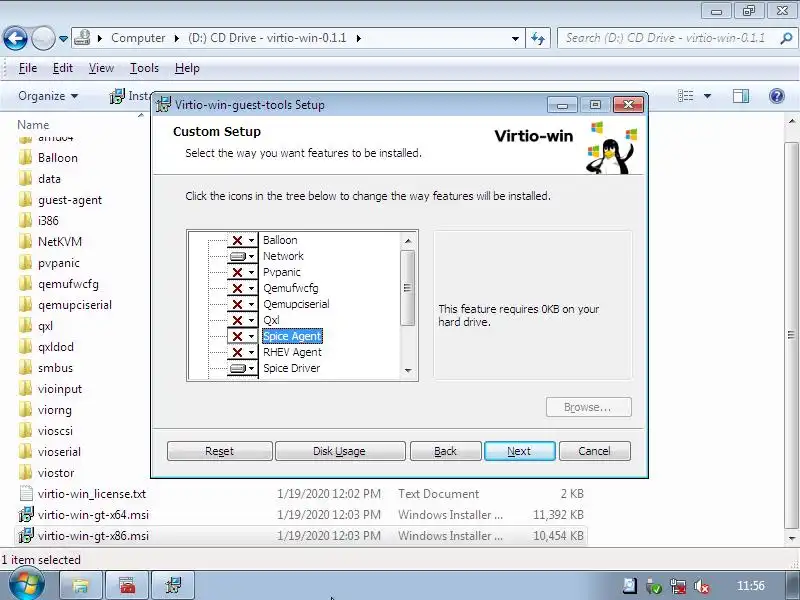The image size is (800, 600).
Task: Click the Explorer Back navigation arrow
Action: coord(15,38)
